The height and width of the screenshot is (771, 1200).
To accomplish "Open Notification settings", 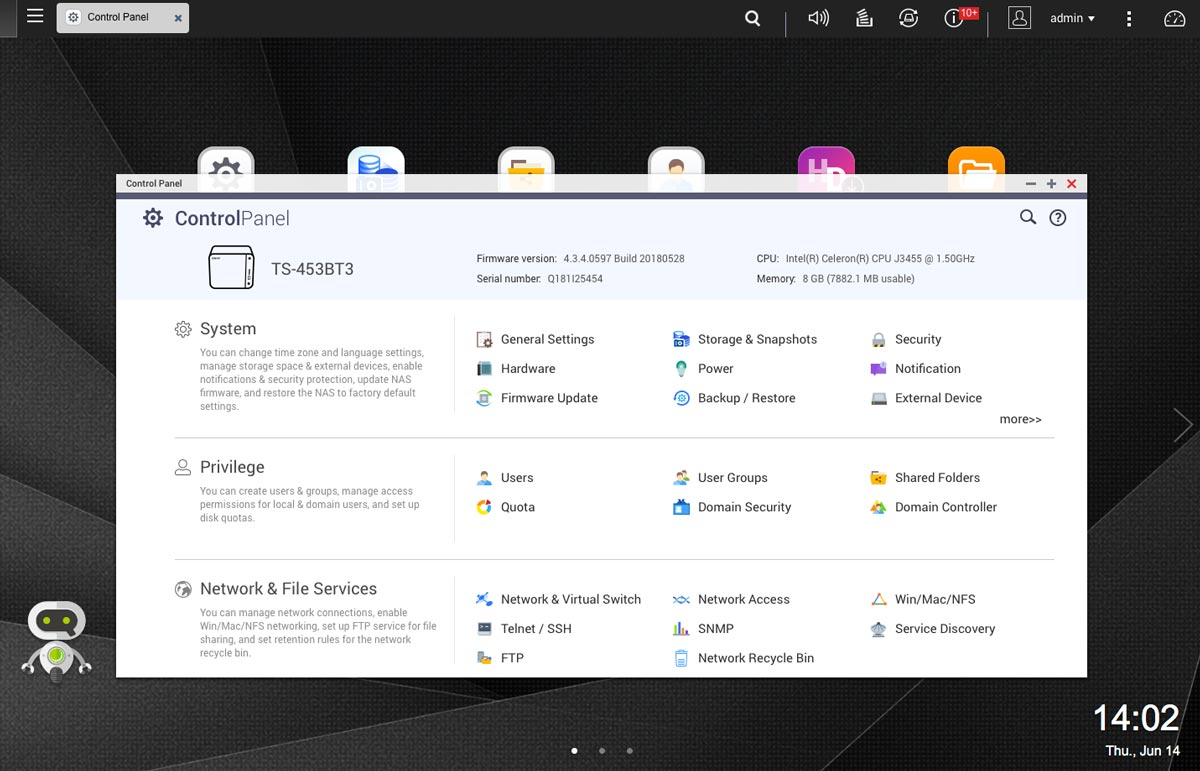I will point(915,368).
